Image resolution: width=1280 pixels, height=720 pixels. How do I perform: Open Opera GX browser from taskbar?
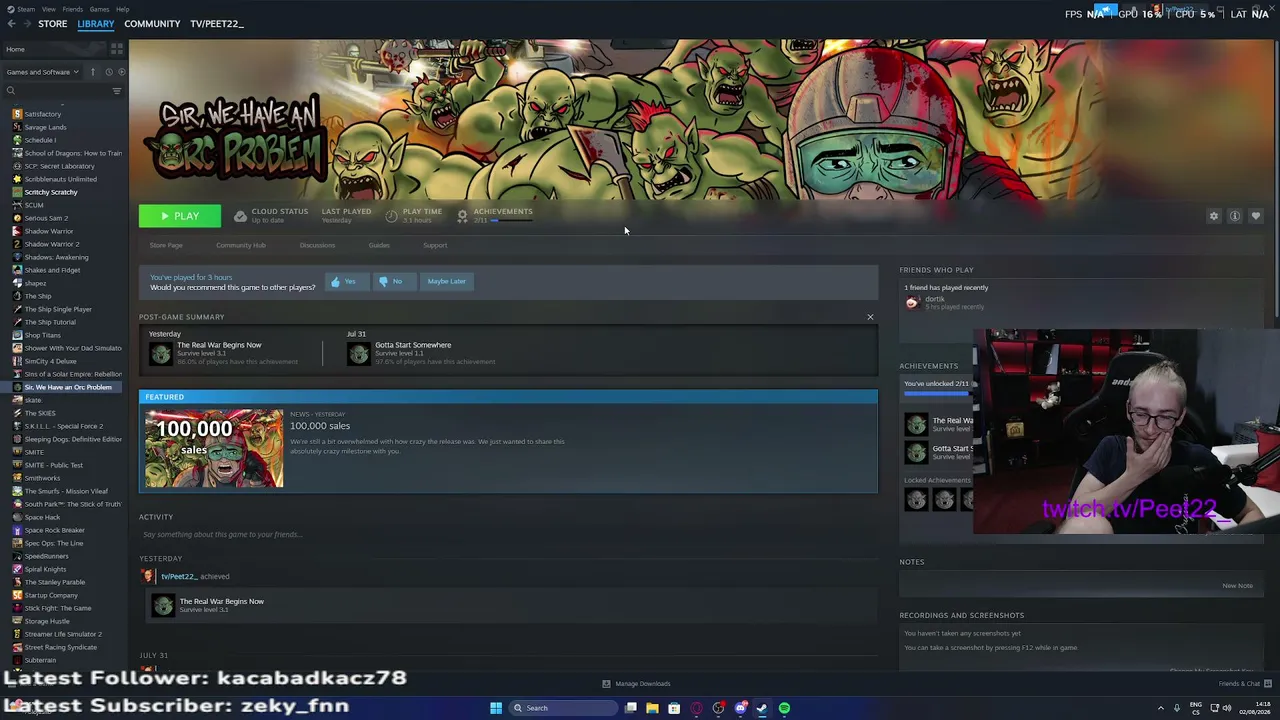[x=696, y=708]
